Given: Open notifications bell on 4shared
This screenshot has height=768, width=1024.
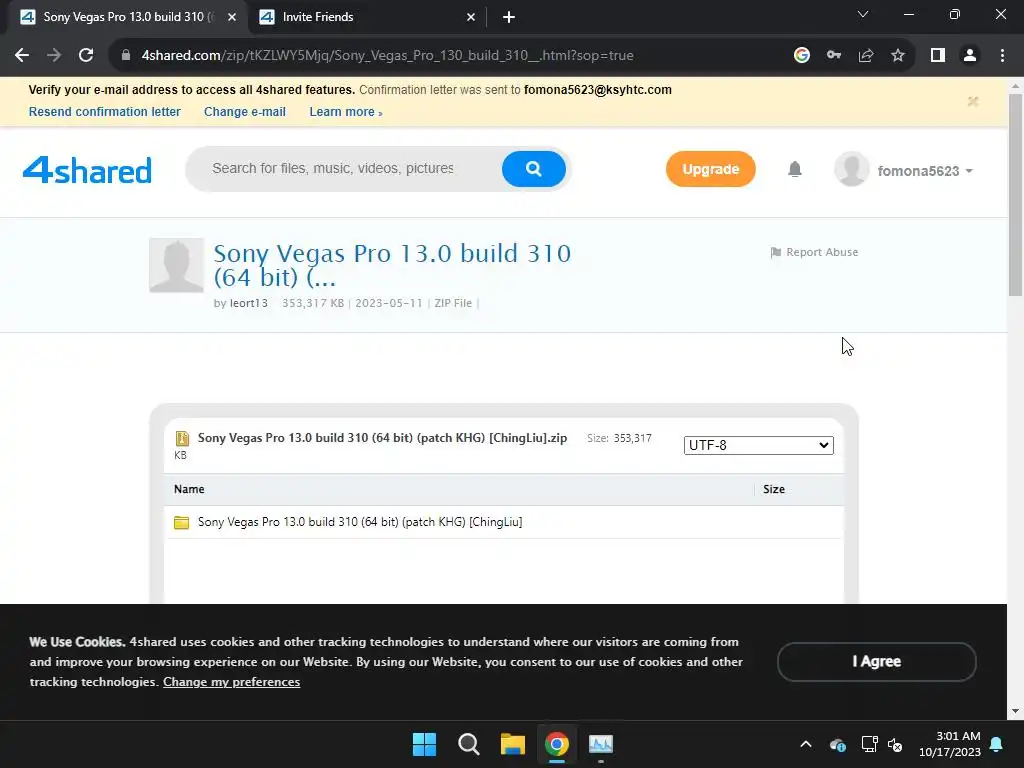Looking at the screenshot, I should tap(795, 170).
